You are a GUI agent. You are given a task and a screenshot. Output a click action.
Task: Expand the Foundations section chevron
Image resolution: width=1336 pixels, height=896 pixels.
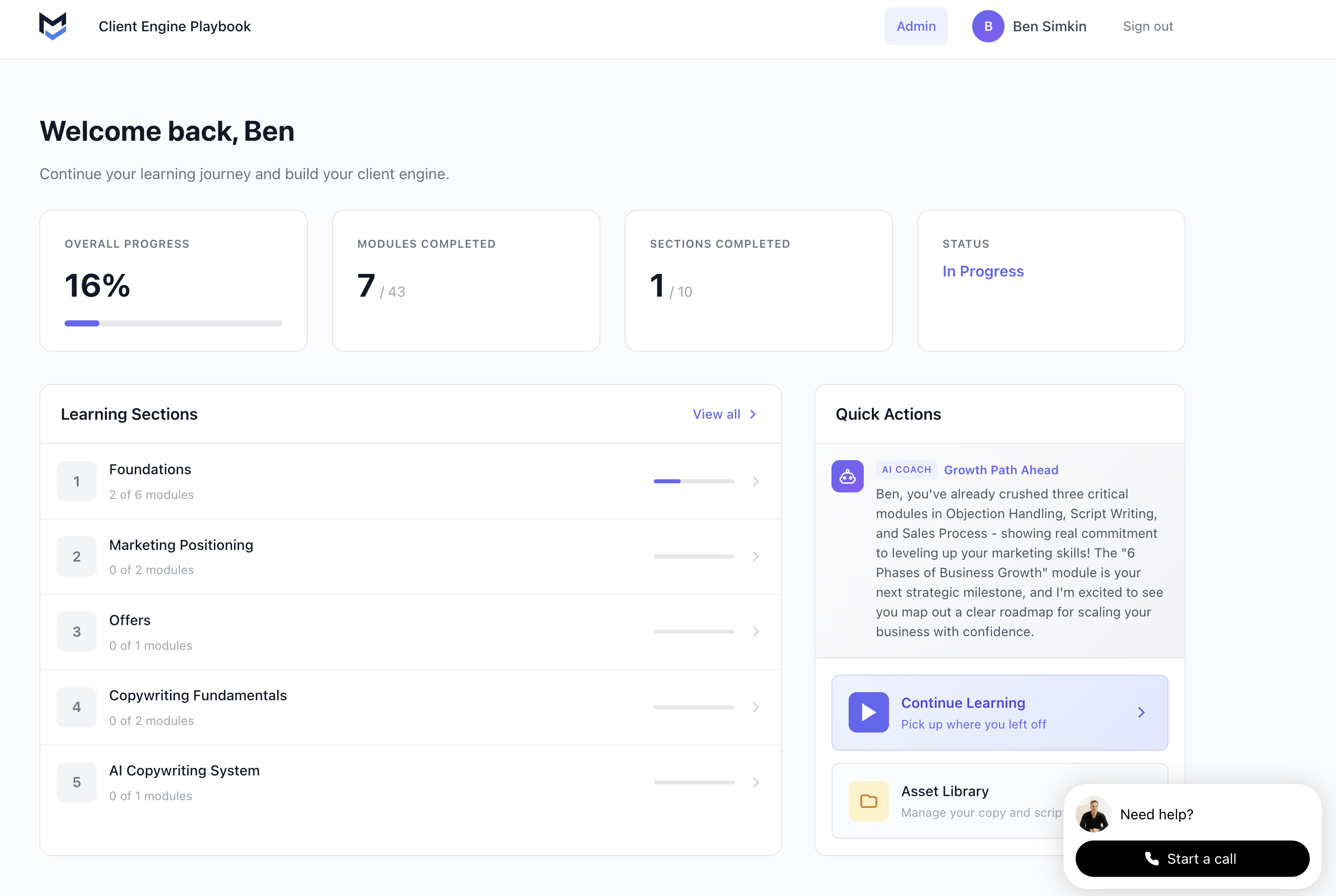[756, 481]
